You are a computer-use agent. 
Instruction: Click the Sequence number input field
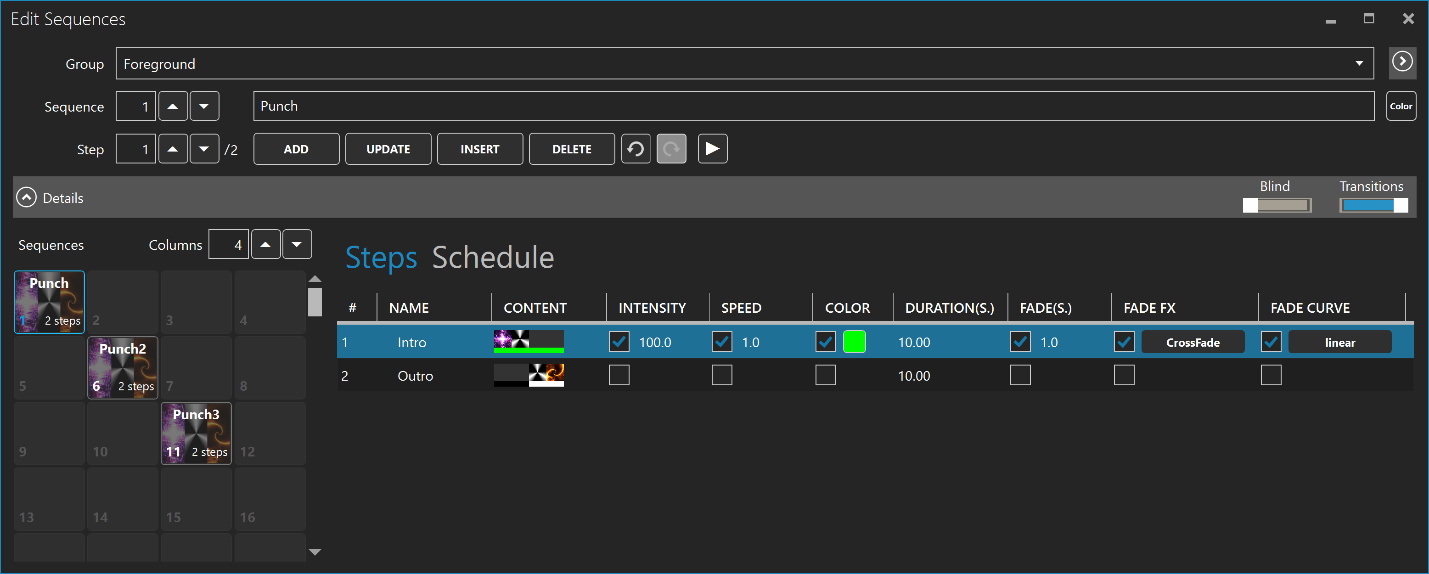136,106
